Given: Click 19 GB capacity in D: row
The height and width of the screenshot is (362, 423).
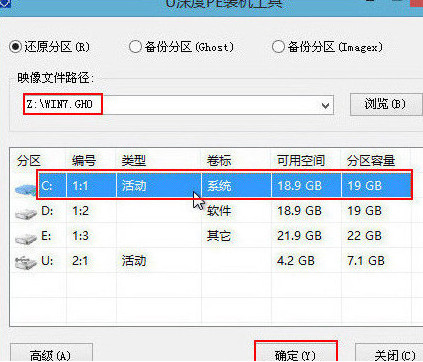Looking at the screenshot, I should [364, 211].
